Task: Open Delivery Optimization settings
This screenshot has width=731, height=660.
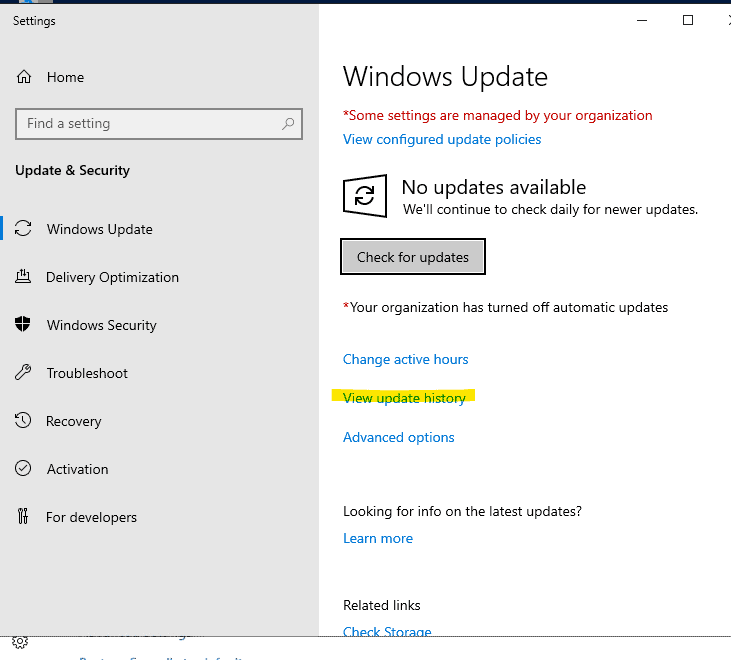Action: (x=112, y=277)
